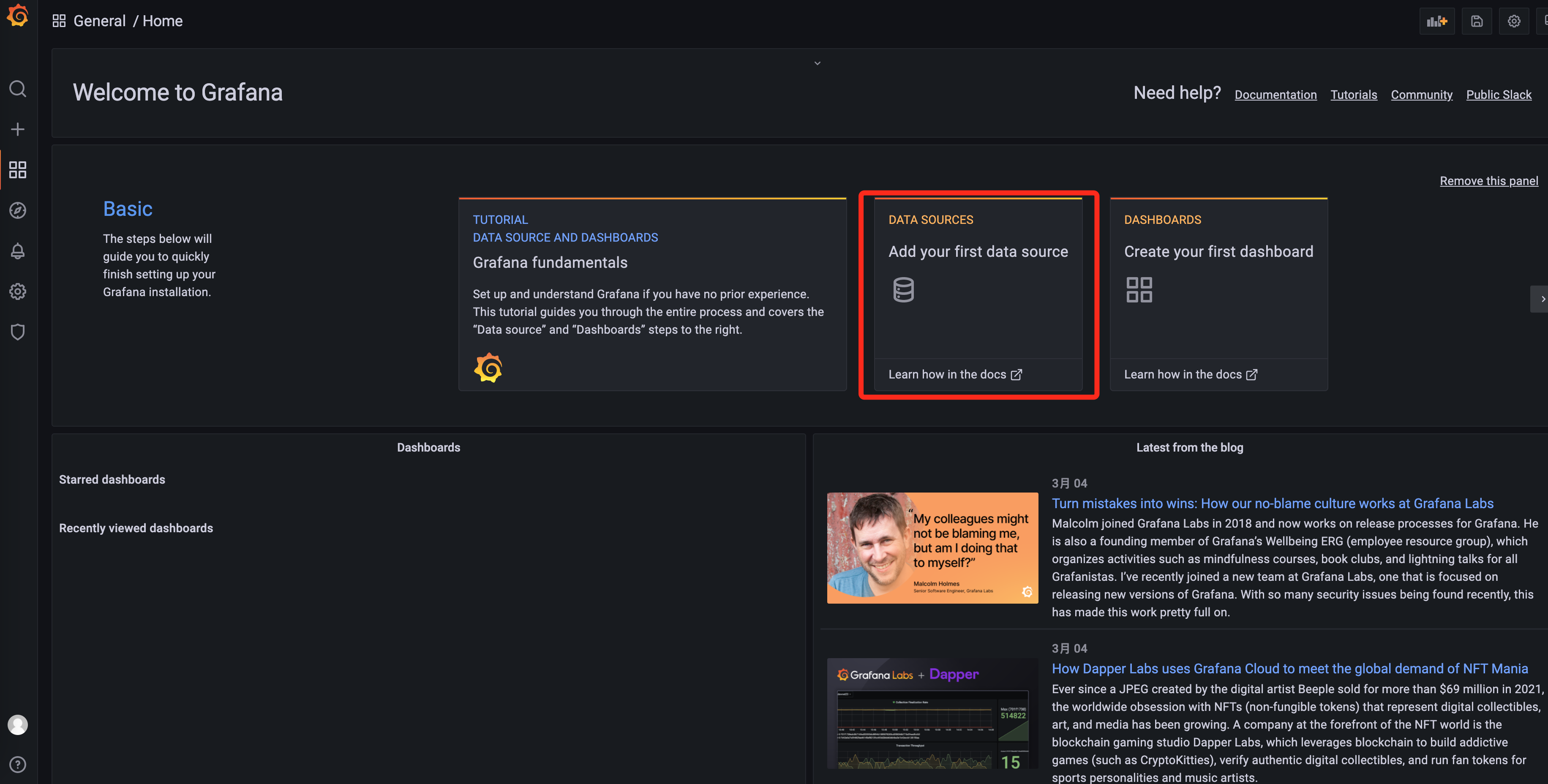Open the Dashboards four-squares sidebar icon
1548x784 pixels.
[x=18, y=170]
